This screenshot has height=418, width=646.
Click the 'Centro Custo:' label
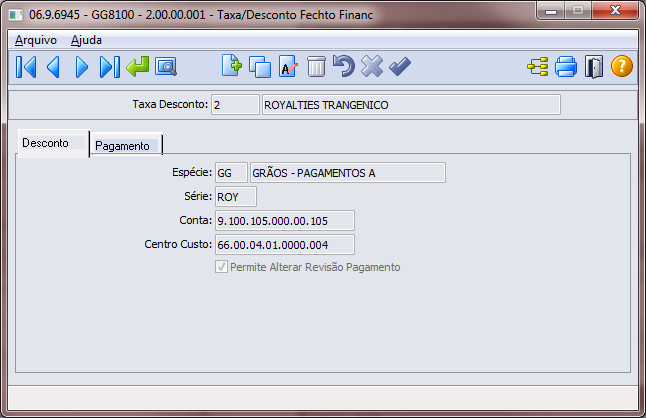click(x=178, y=244)
